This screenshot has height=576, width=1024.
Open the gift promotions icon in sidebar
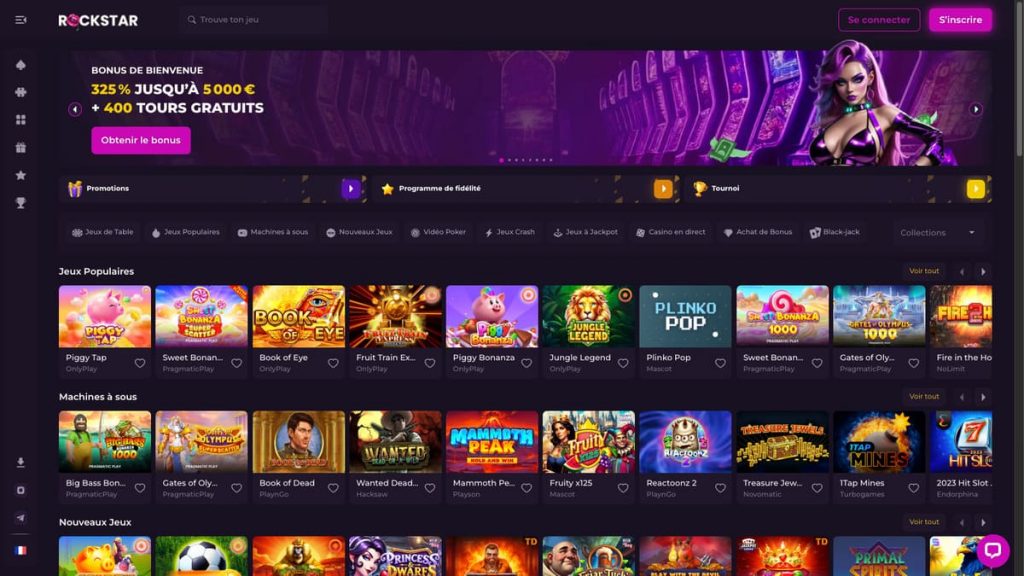click(21, 148)
